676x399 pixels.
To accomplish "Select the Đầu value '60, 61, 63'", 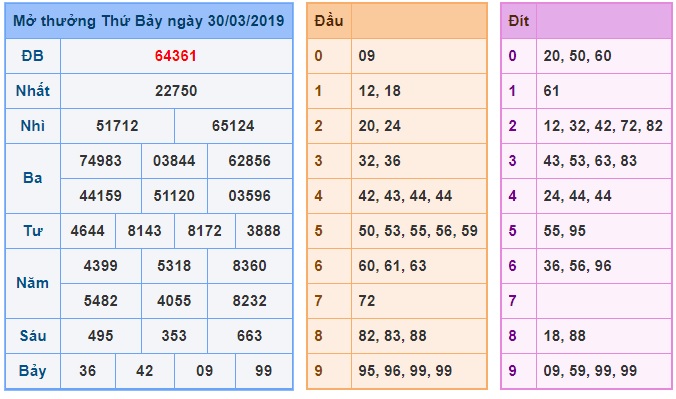I will point(392,265).
